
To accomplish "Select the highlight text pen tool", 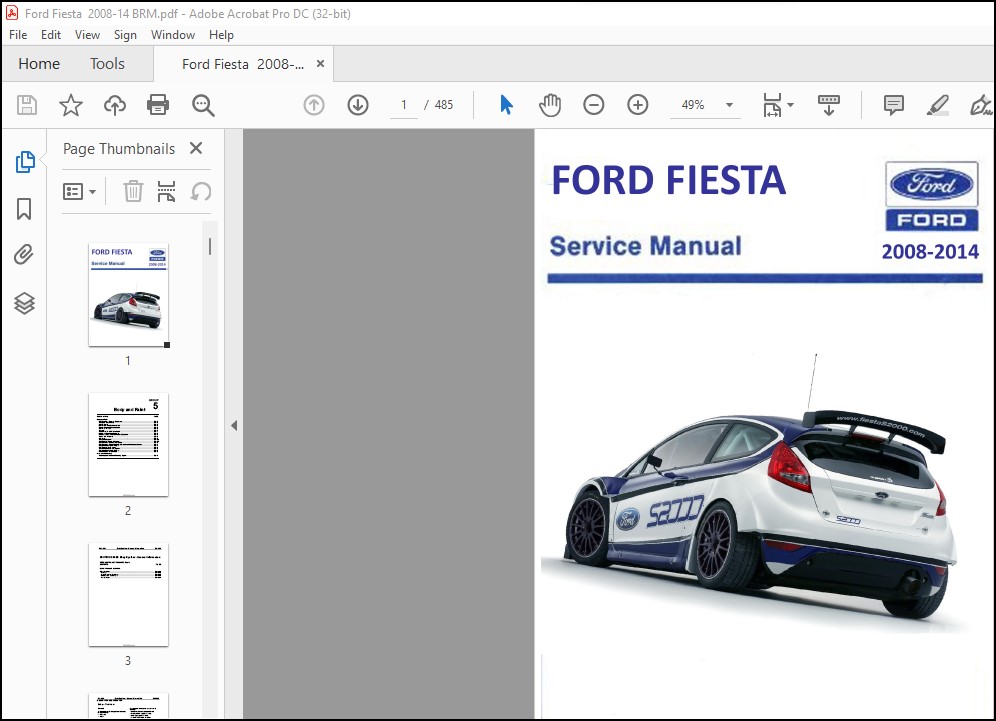I will click(938, 105).
